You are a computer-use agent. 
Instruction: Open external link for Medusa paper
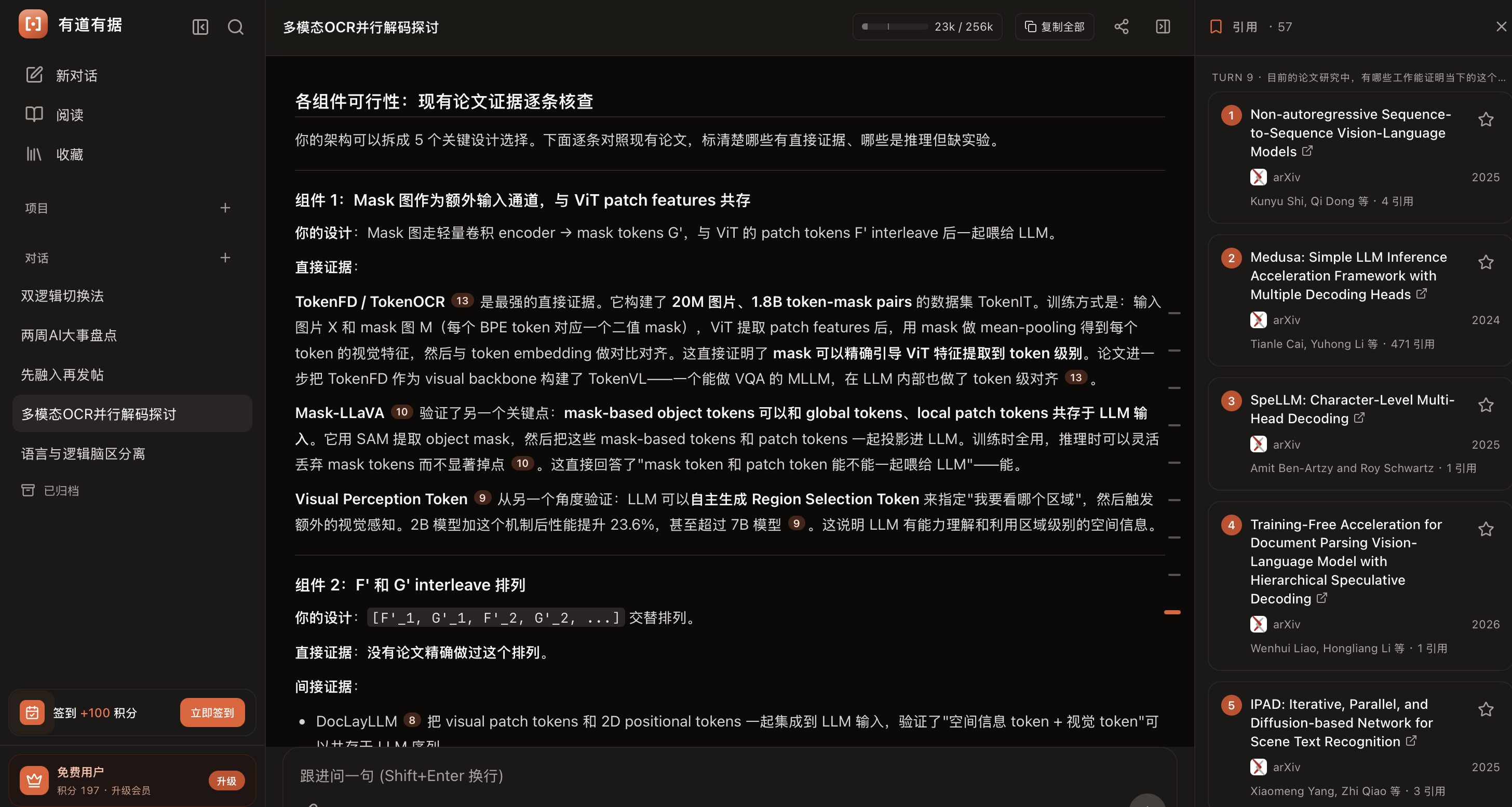1421,293
